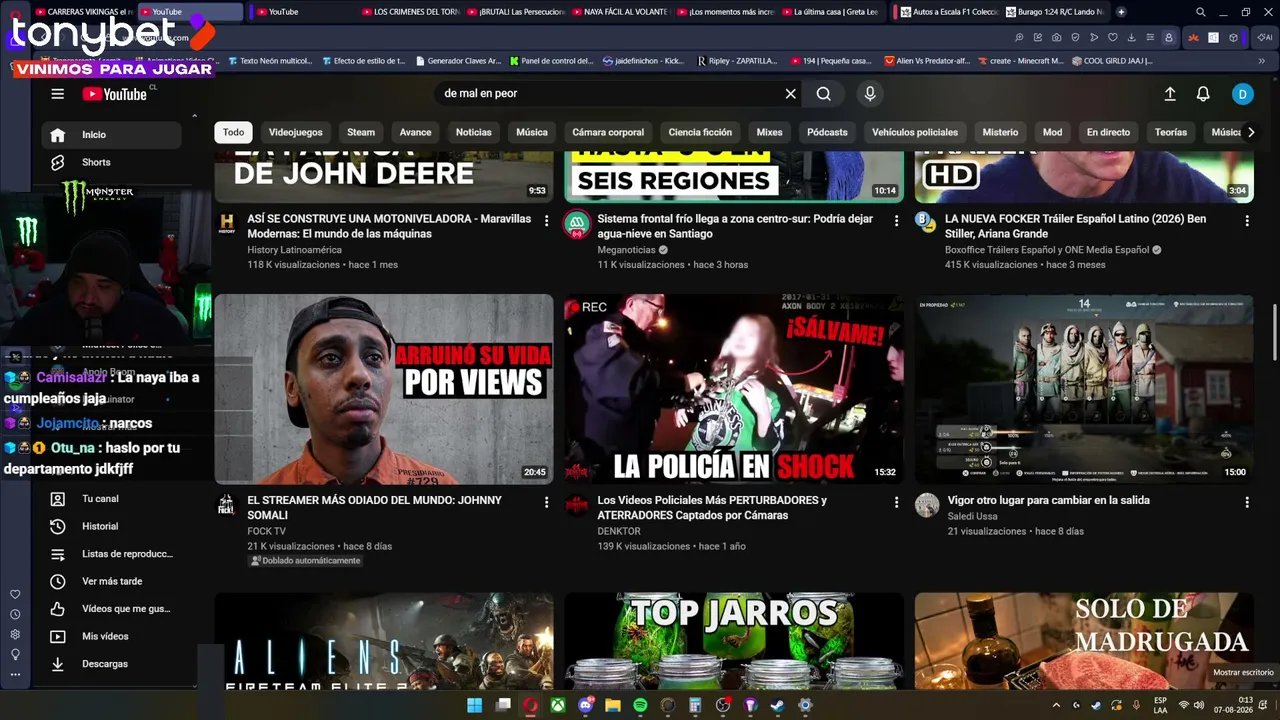Select the Noticias filter chip

tap(473, 132)
